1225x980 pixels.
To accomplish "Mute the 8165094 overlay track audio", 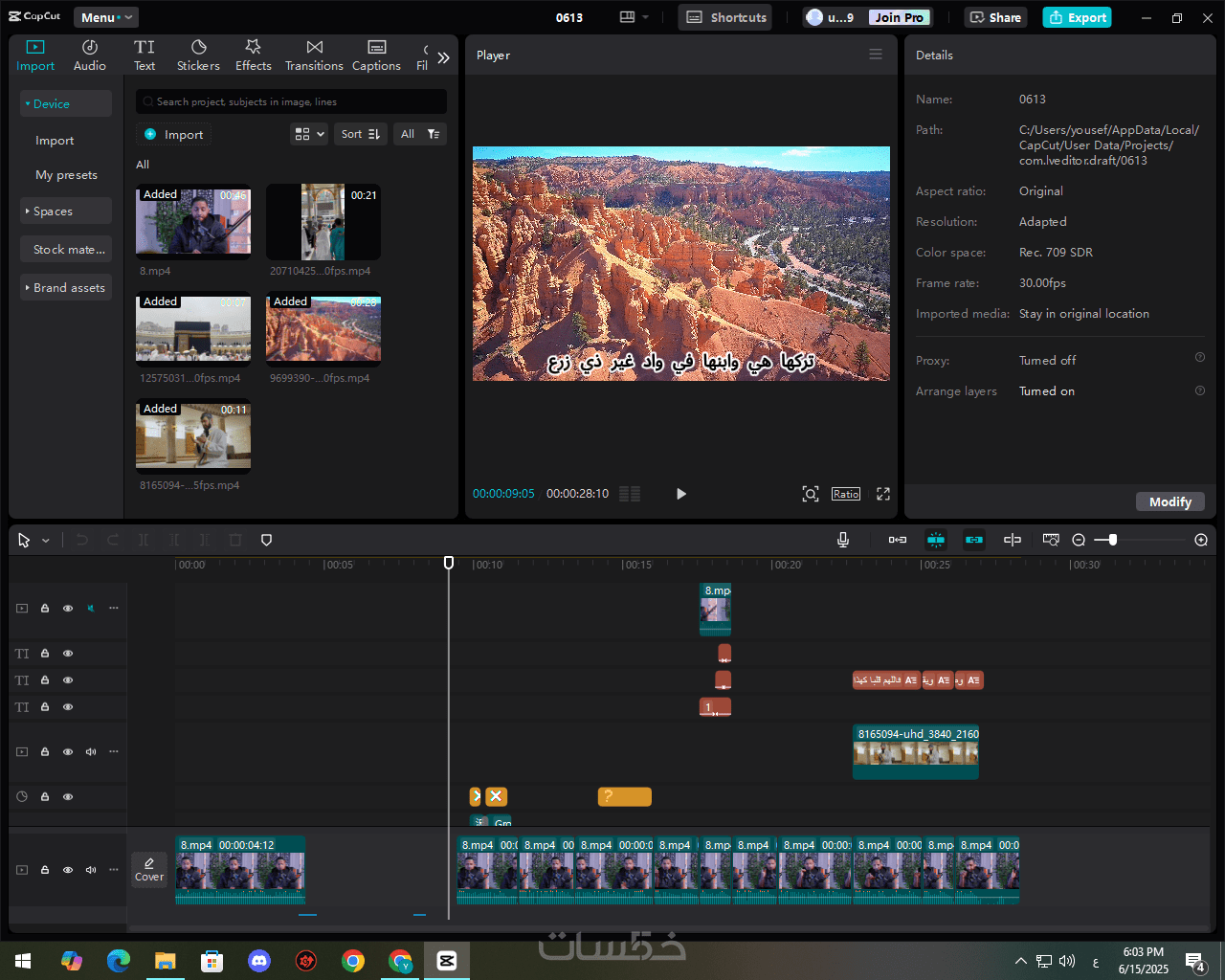I will (91, 752).
